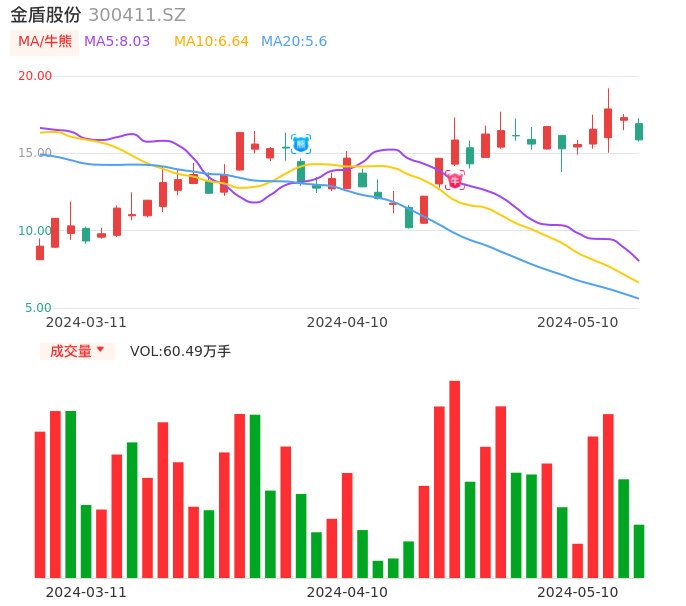Image resolution: width=686 pixels, height=606 pixels.
Task: Click the MA10:6.64 legend label
Action: click(x=211, y=42)
